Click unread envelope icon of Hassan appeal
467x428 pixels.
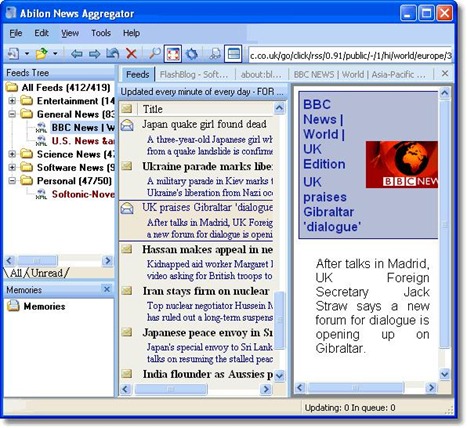[x=127, y=249]
